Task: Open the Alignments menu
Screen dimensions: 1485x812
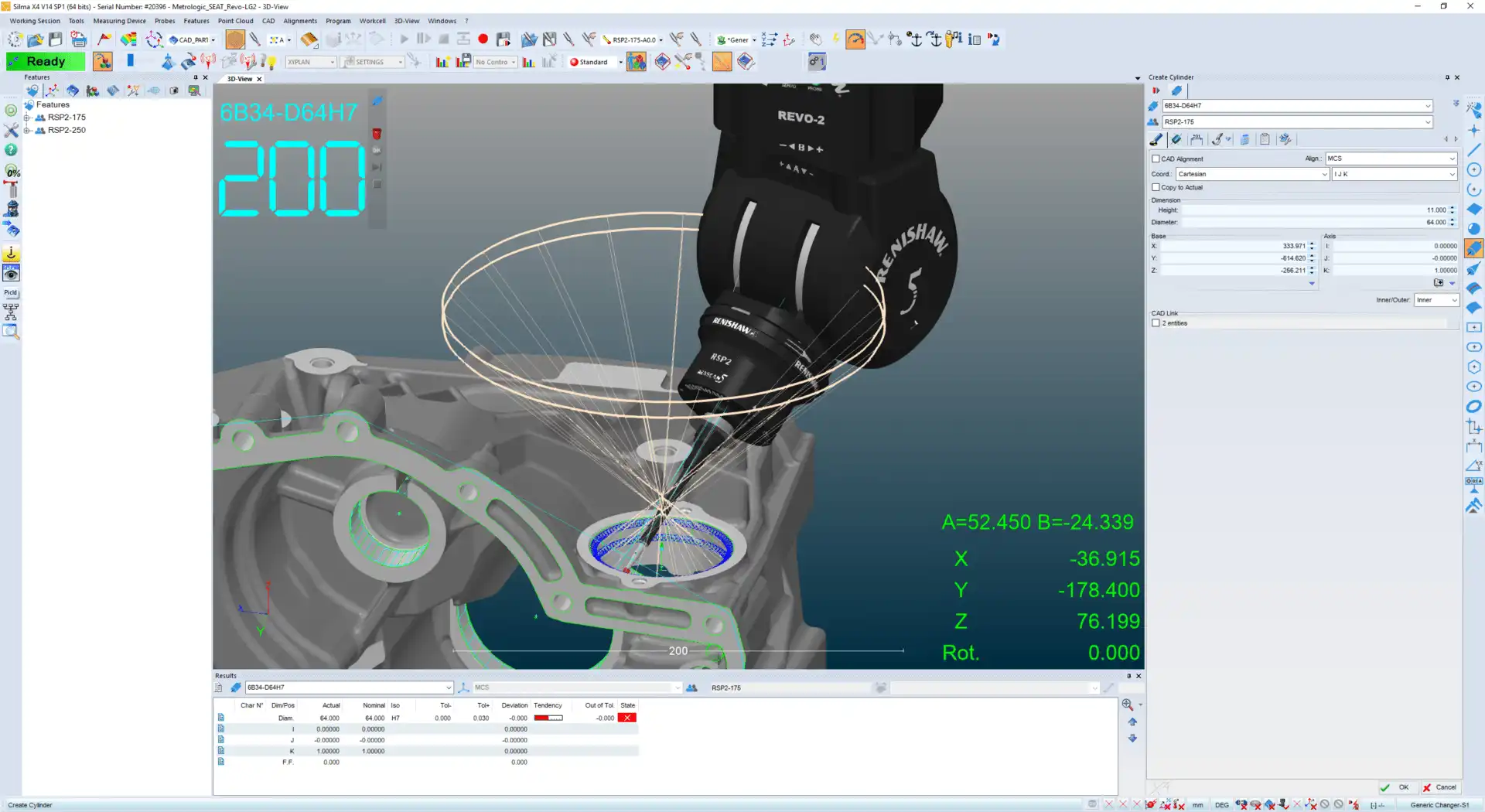Action: [299, 21]
